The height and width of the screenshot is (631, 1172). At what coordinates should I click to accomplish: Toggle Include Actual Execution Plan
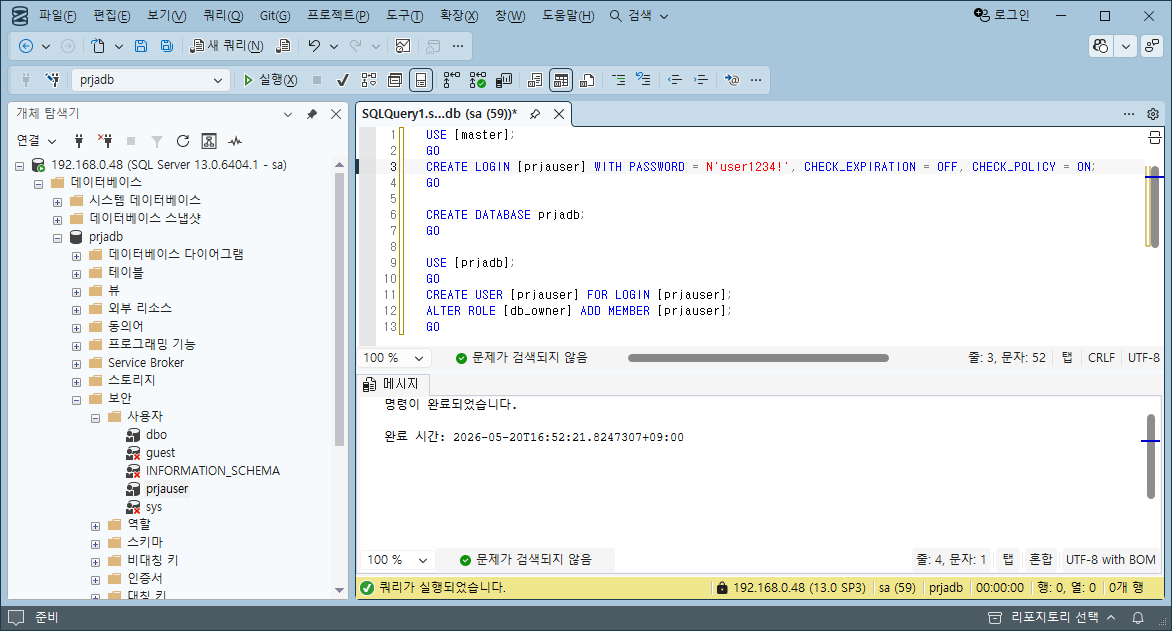click(x=451, y=80)
